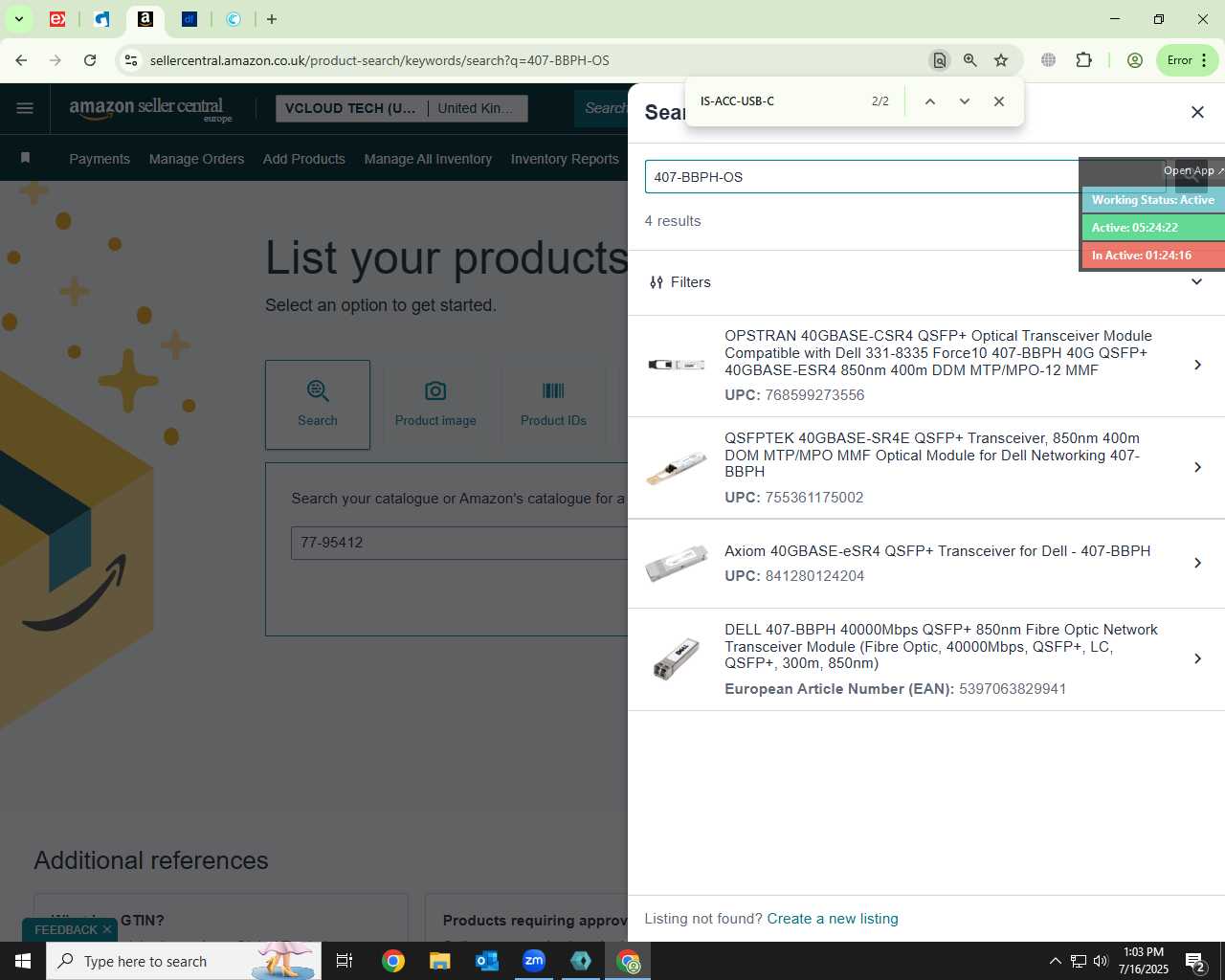Open the DELL 407-BBPH result arrow
The image size is (1225, 980).
[x=1197, y=658]
